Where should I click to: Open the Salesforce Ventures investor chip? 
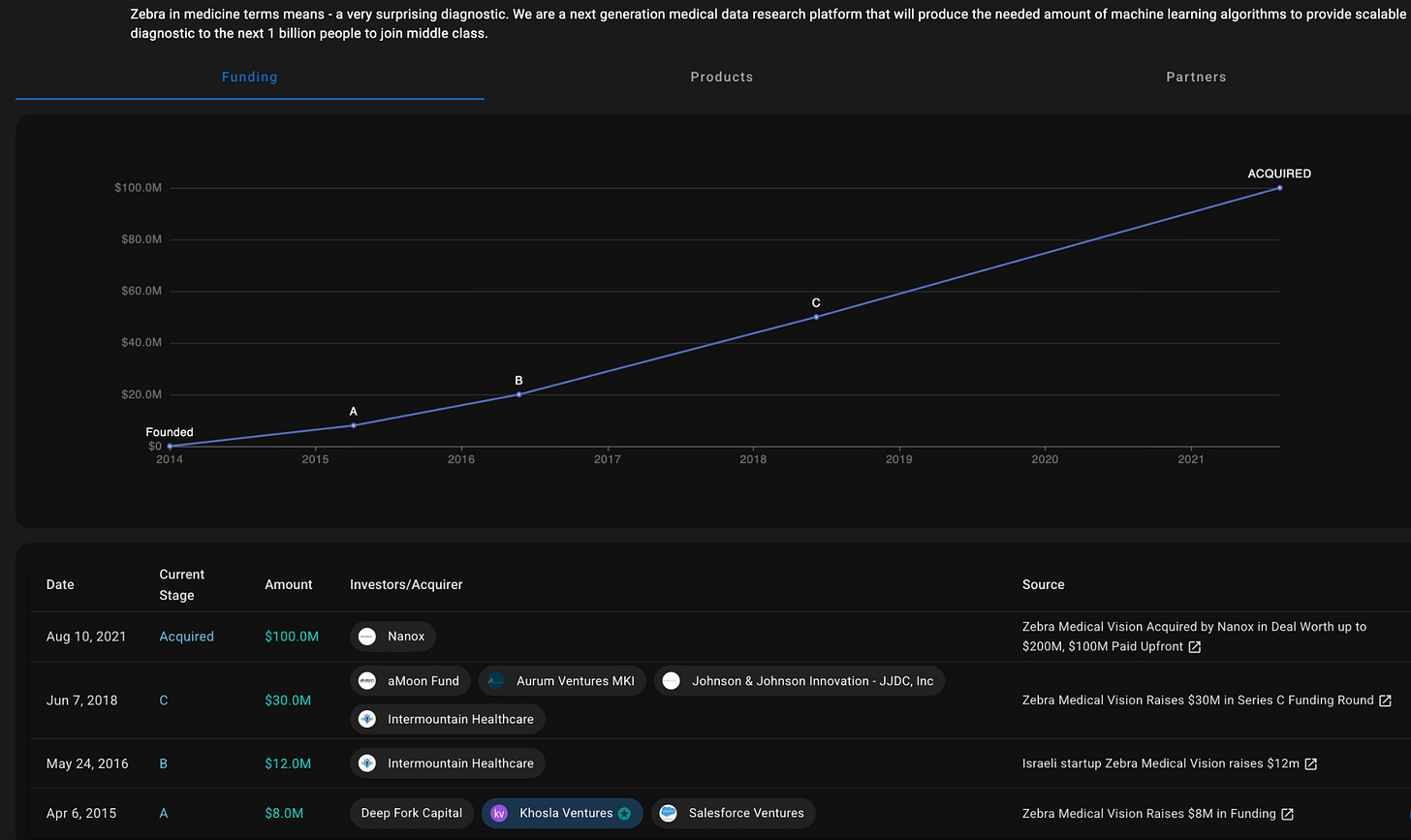point(734,813)
